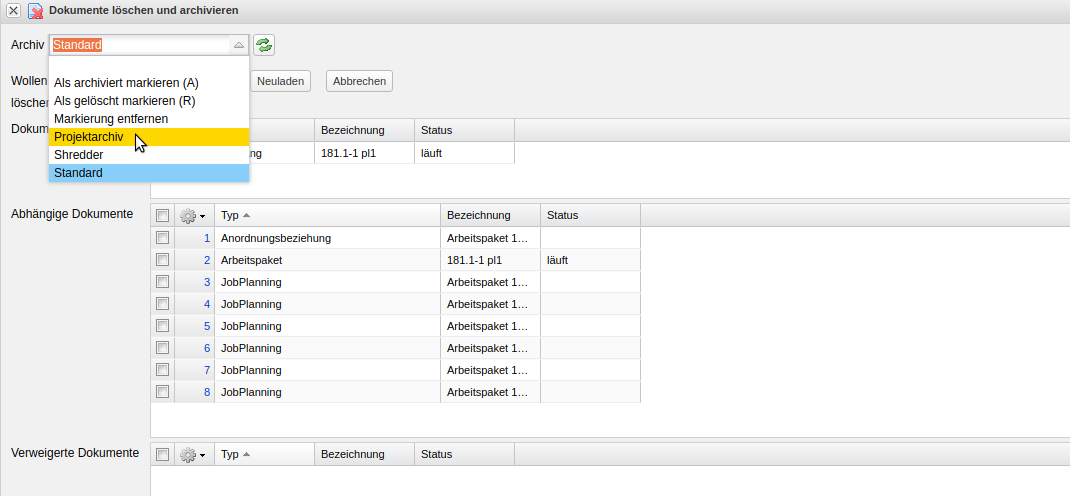
Task: Check the Arbeitspaket row 2 checkbox
Action: [162, 260]
